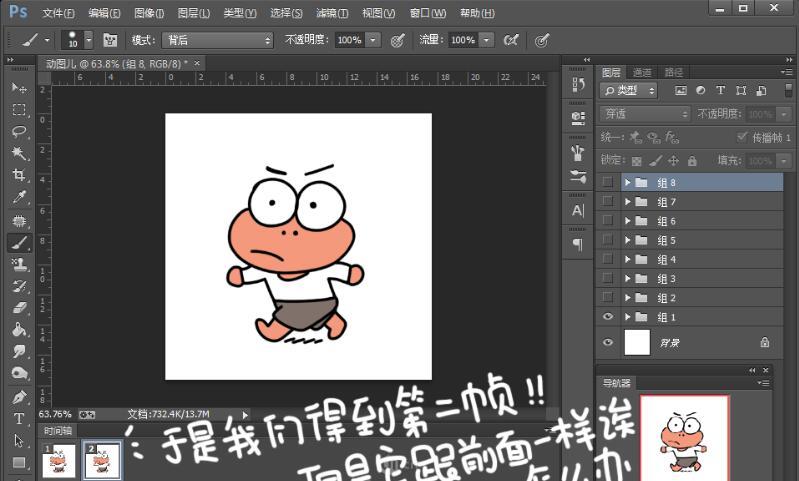
Task: Hide the 组 1 group eye
Action: [x=607, y=316]
